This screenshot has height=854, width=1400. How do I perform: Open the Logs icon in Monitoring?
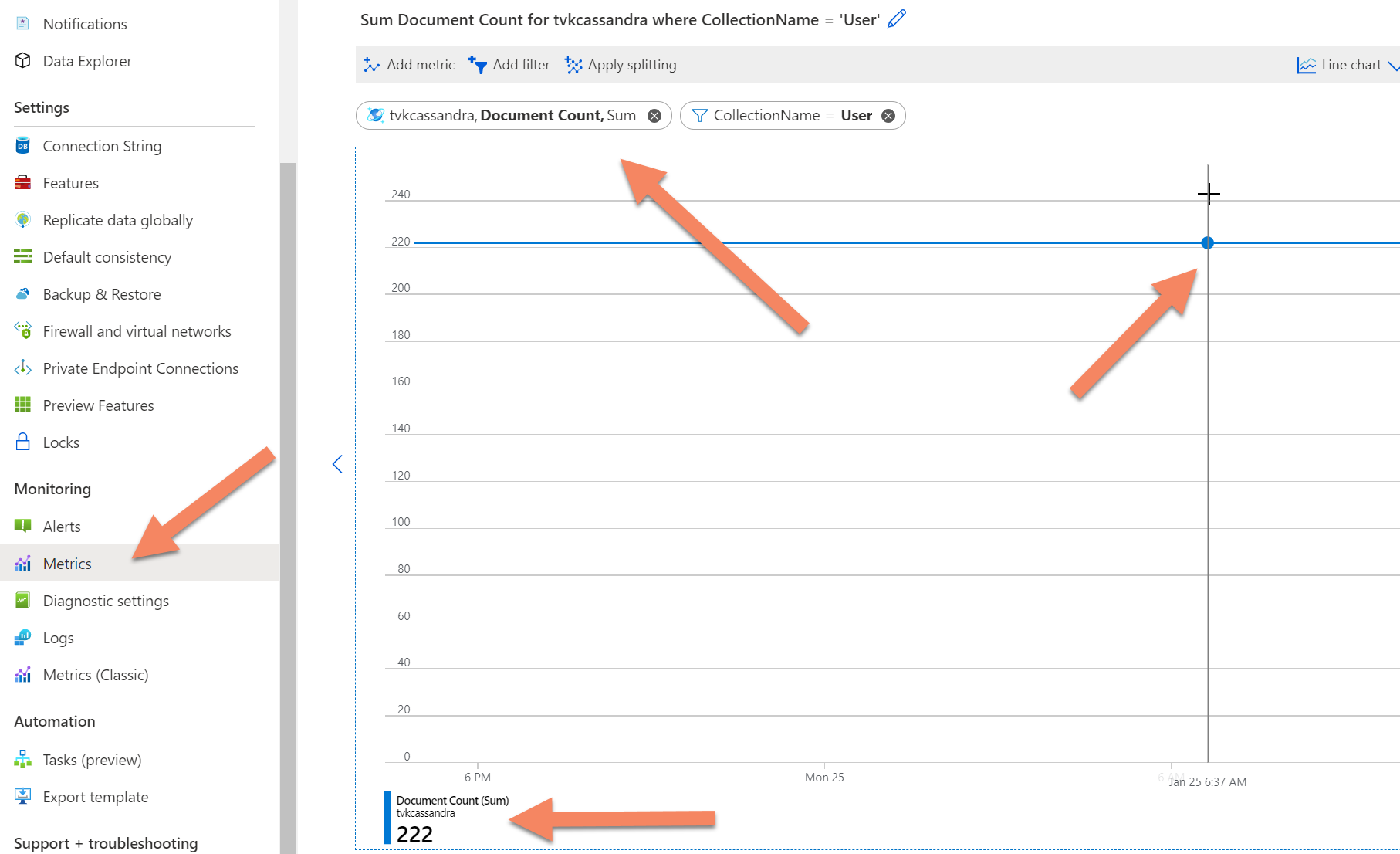tap(22, 637)
